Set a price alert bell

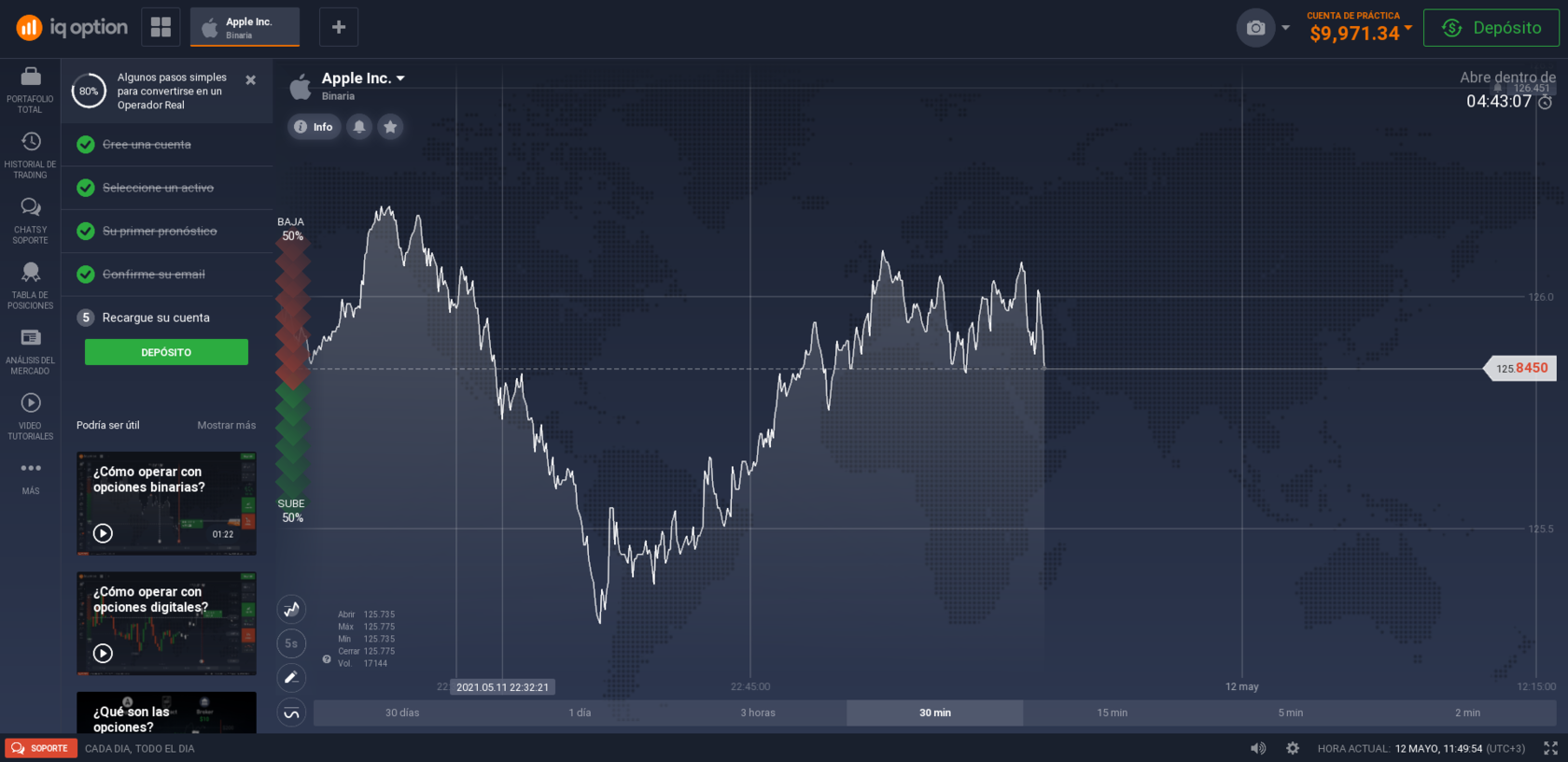[359, 127]
